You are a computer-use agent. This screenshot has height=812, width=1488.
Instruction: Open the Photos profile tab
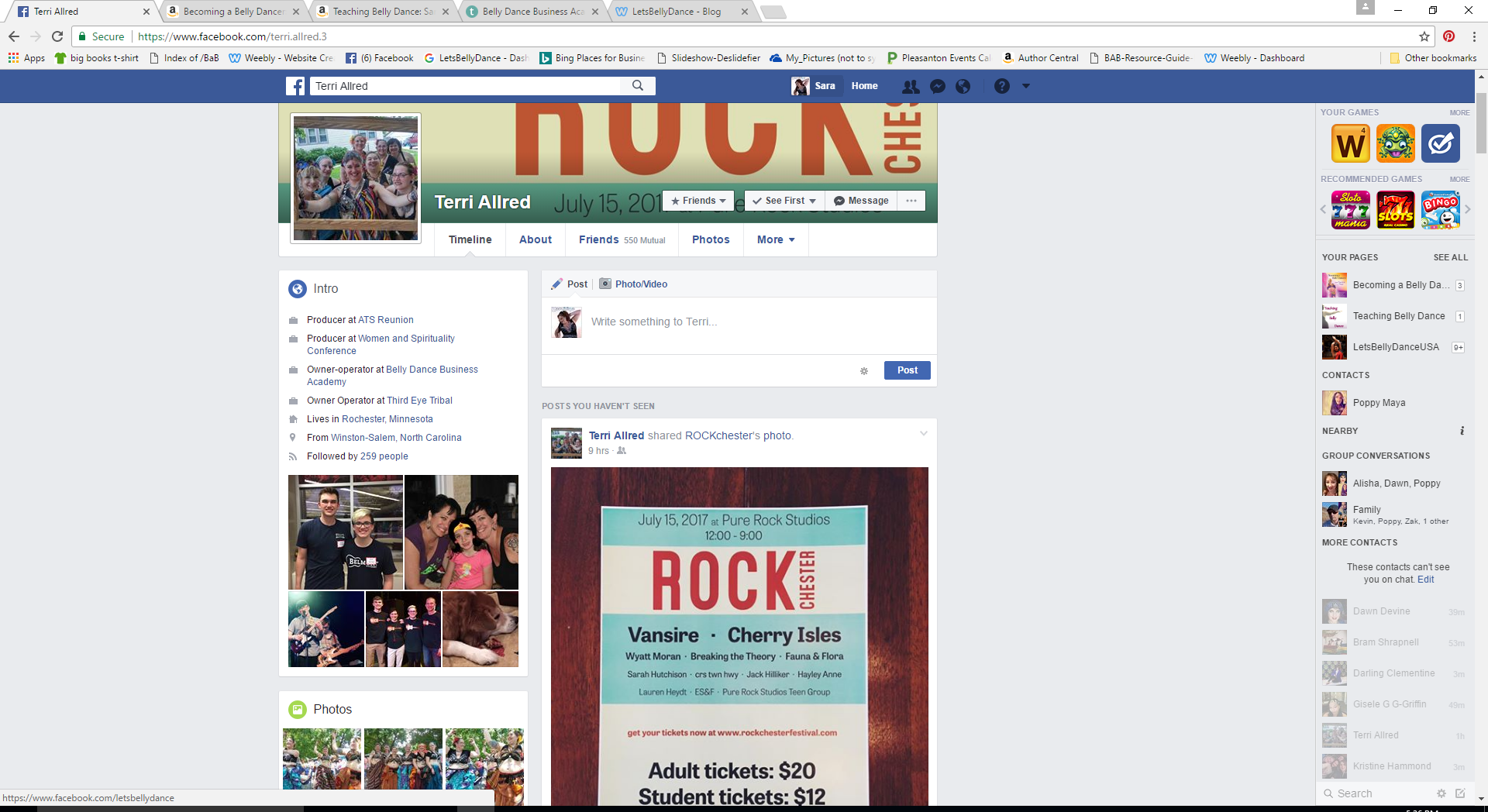click(x=711, y=239)
